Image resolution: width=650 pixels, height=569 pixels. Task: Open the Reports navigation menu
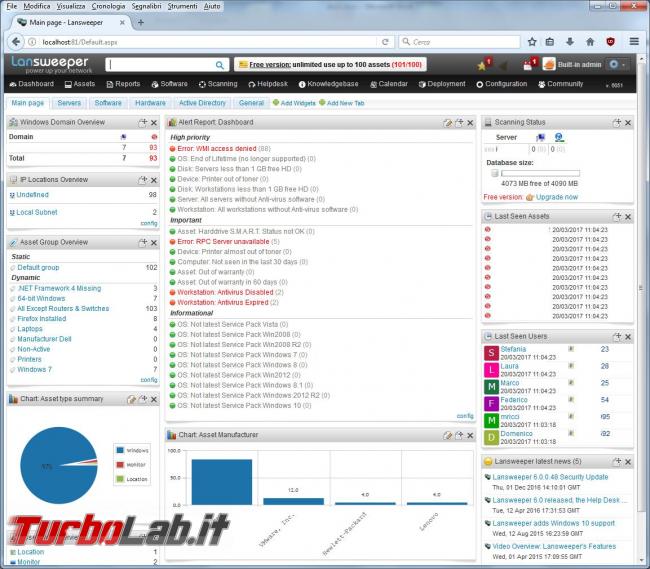[124, 84]
